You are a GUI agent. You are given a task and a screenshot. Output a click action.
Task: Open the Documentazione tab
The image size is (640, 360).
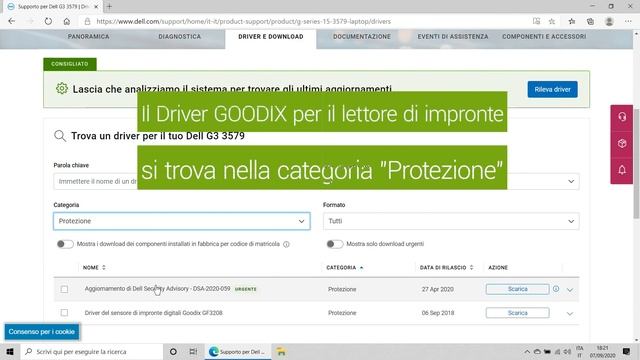click(x=362, y=36)
